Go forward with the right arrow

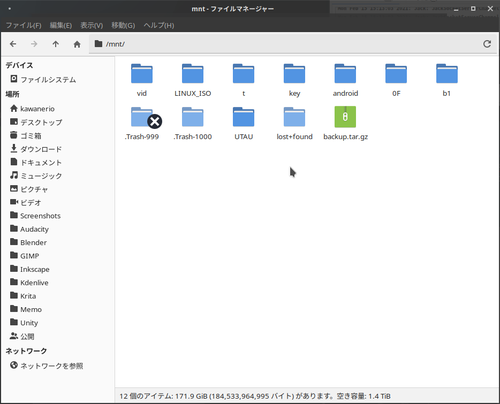coord(34,44)
